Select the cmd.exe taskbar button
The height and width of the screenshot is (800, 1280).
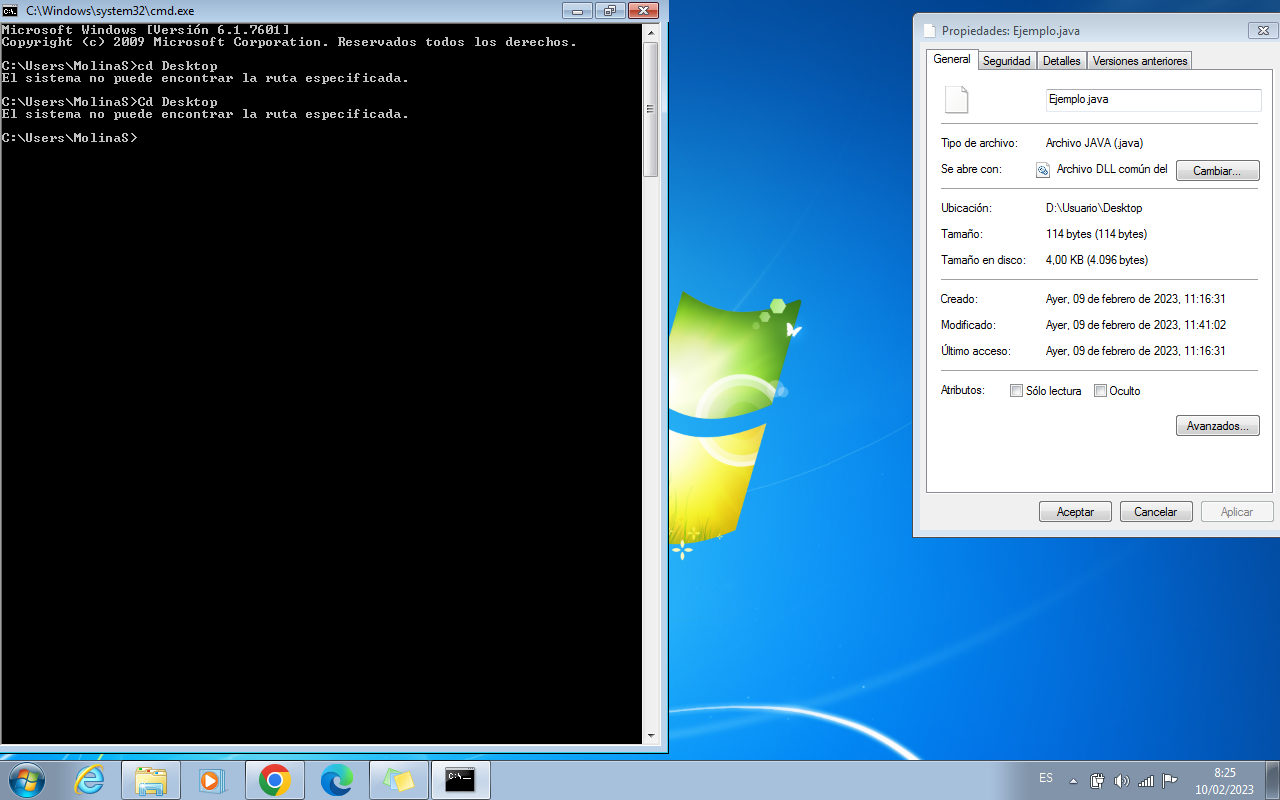[x=461, y=780]
